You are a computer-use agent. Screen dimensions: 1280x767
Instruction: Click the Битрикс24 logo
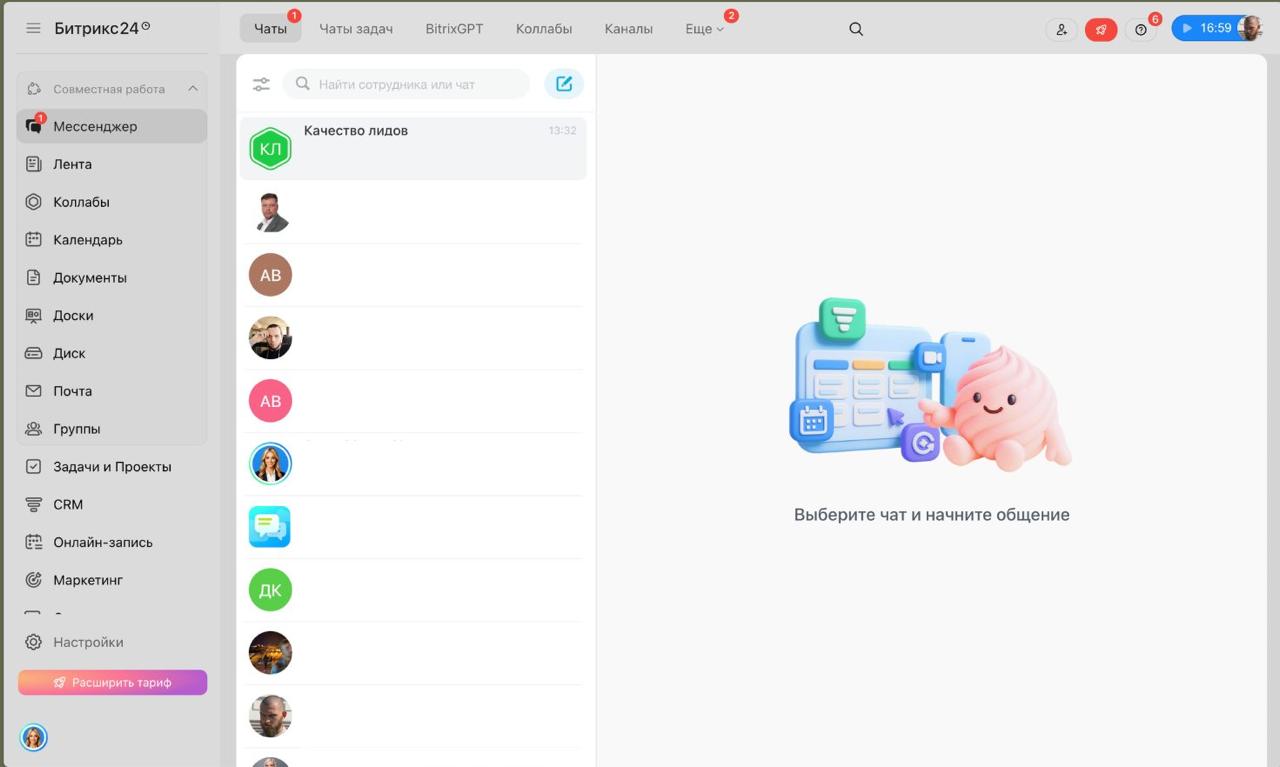tap(102, 28)
